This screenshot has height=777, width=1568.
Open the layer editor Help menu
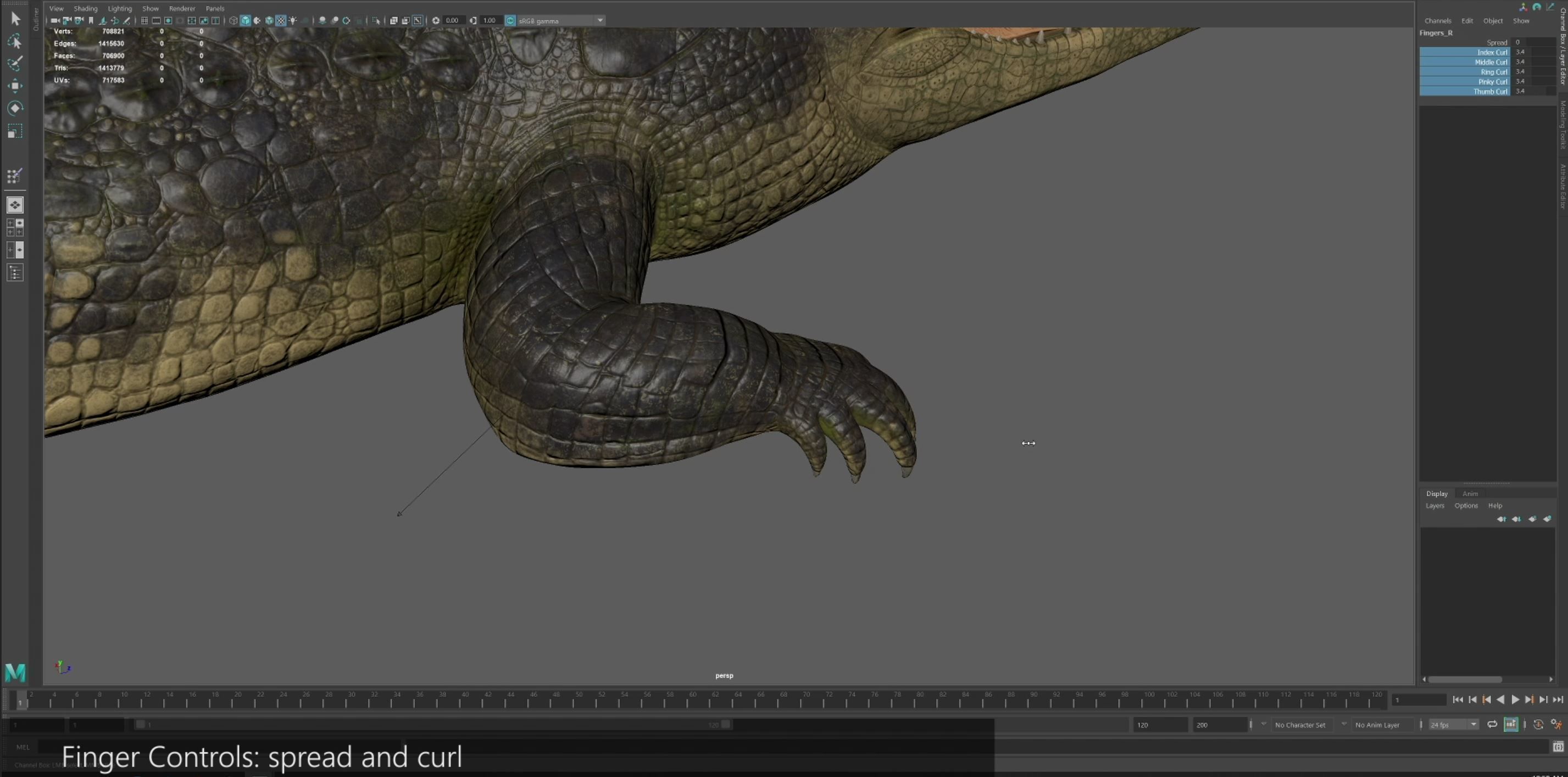click(x=1495, y=506)
